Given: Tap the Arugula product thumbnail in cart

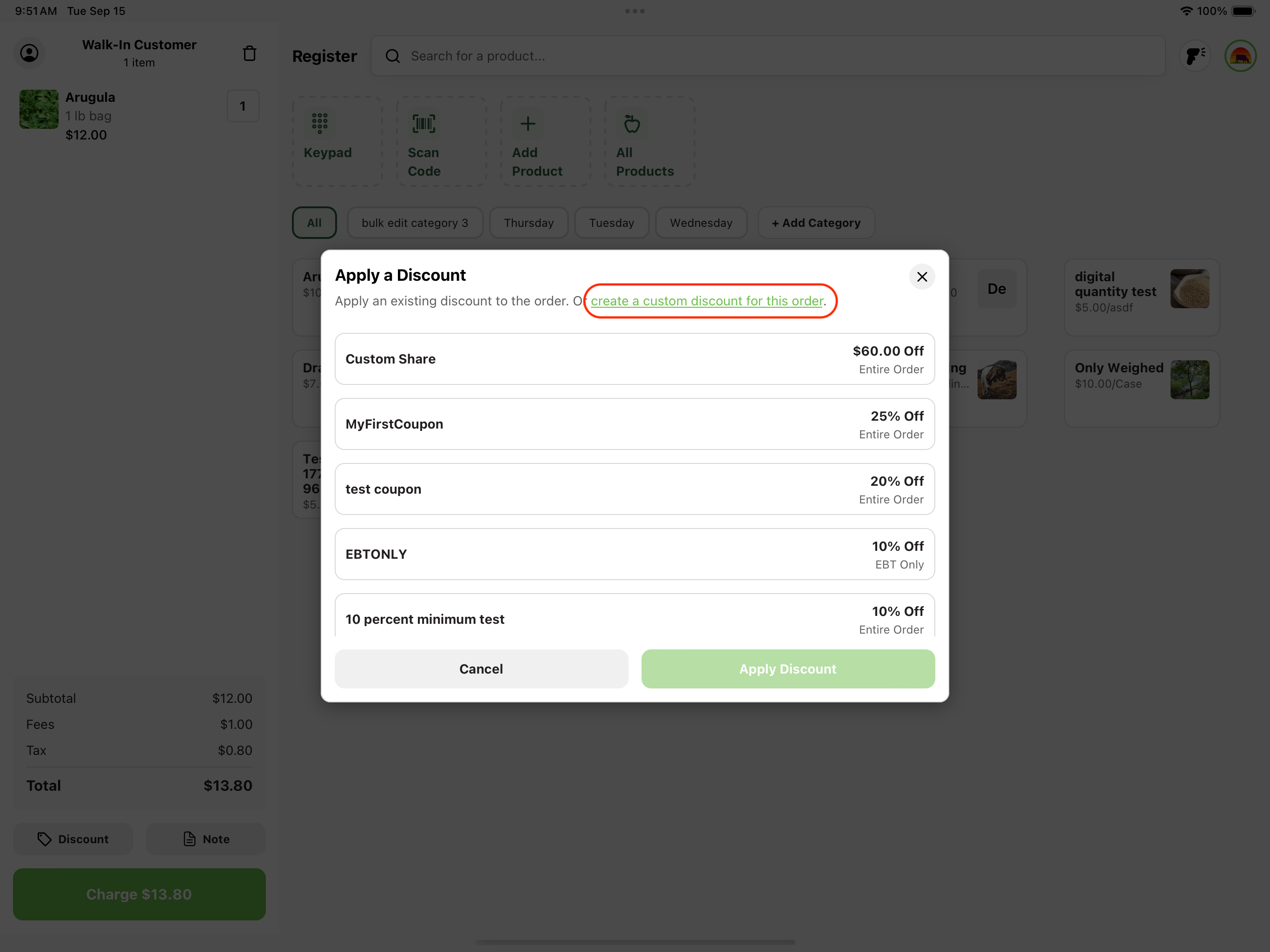Looking at the screenshot, I should coord(39,109).
